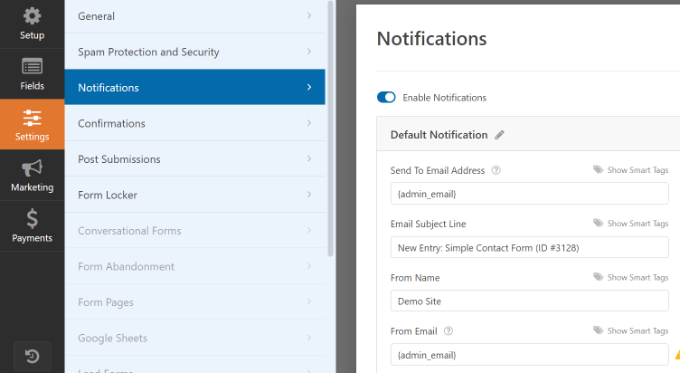Click the settings list scrollbar
The height and width of the screenshot is (373, 680).
pyautogui.click(x=330, y=128)
